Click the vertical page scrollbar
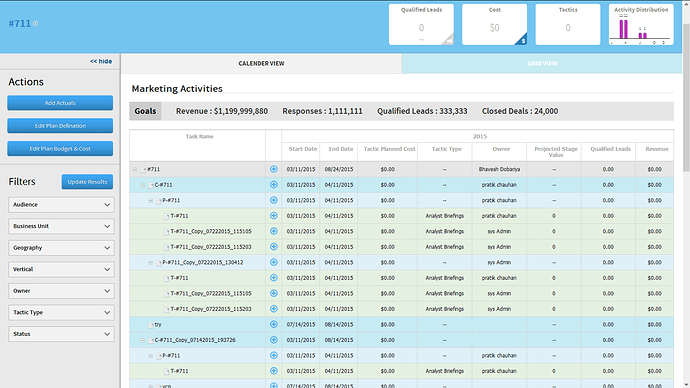690x388 pixels. (x=686, y=97)
